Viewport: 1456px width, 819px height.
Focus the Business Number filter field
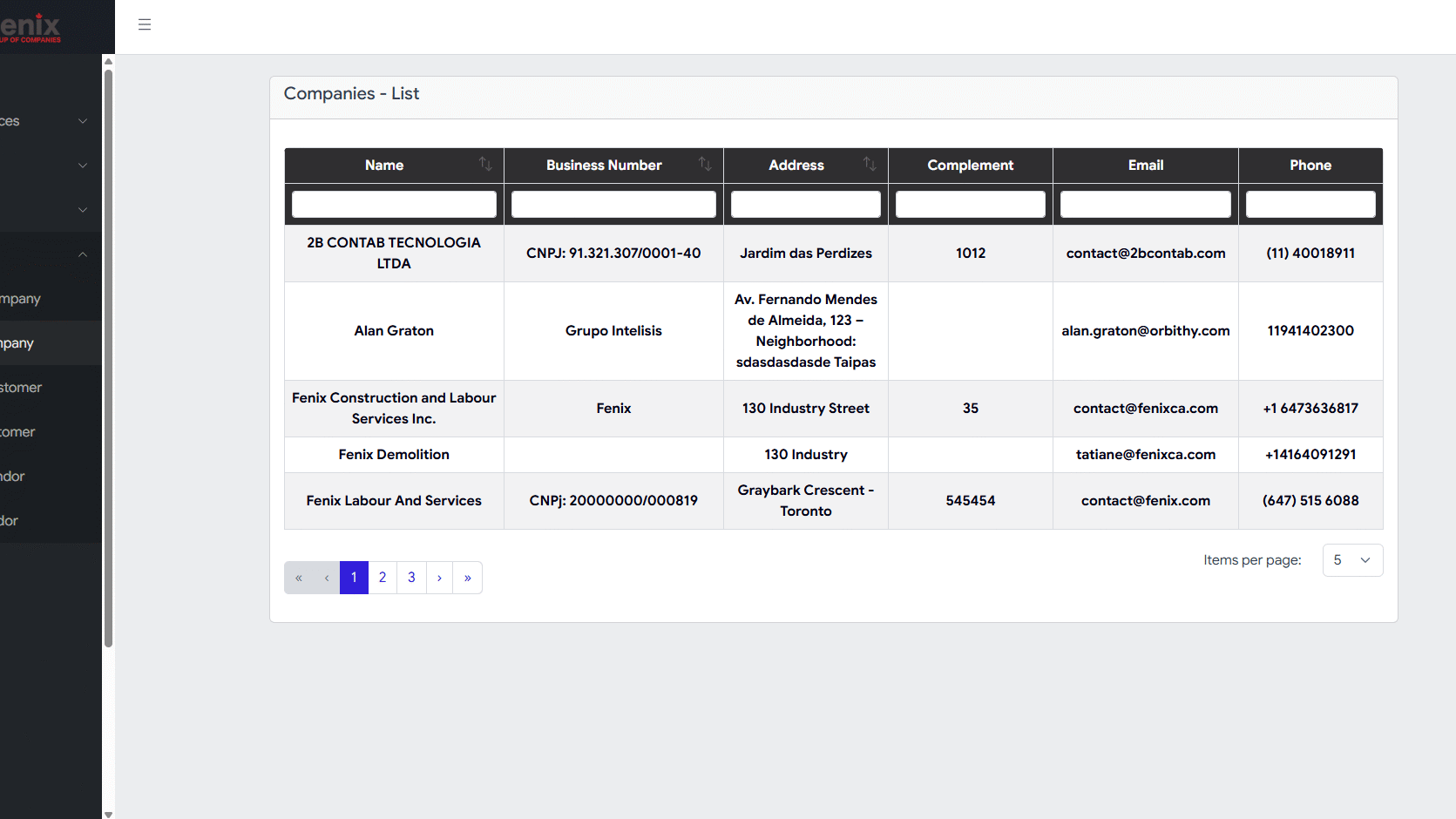tap(613, 204)
